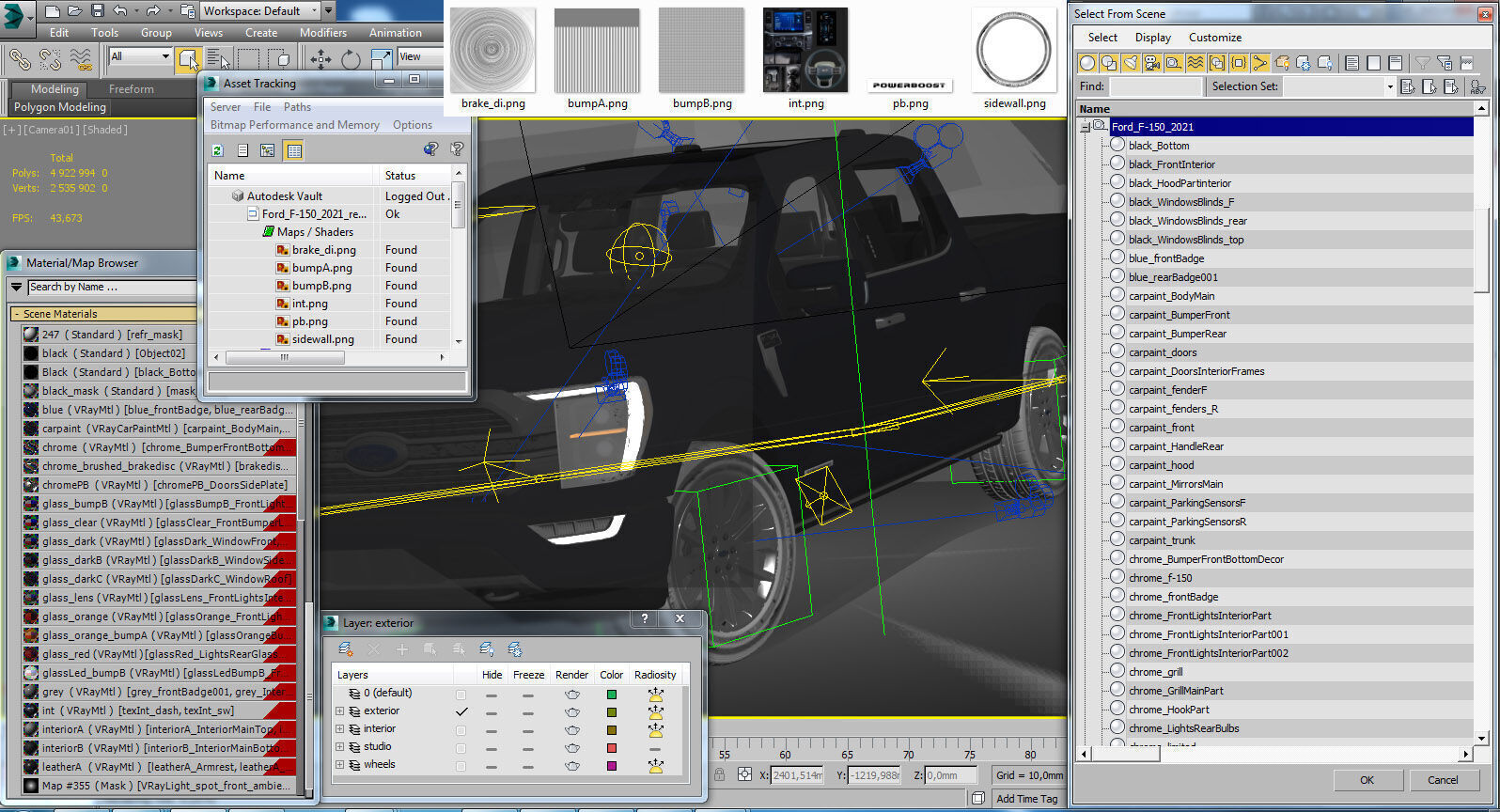
Task: Collapse the Scene Materials group in Material Browser
Action: (x=16, y=314)
